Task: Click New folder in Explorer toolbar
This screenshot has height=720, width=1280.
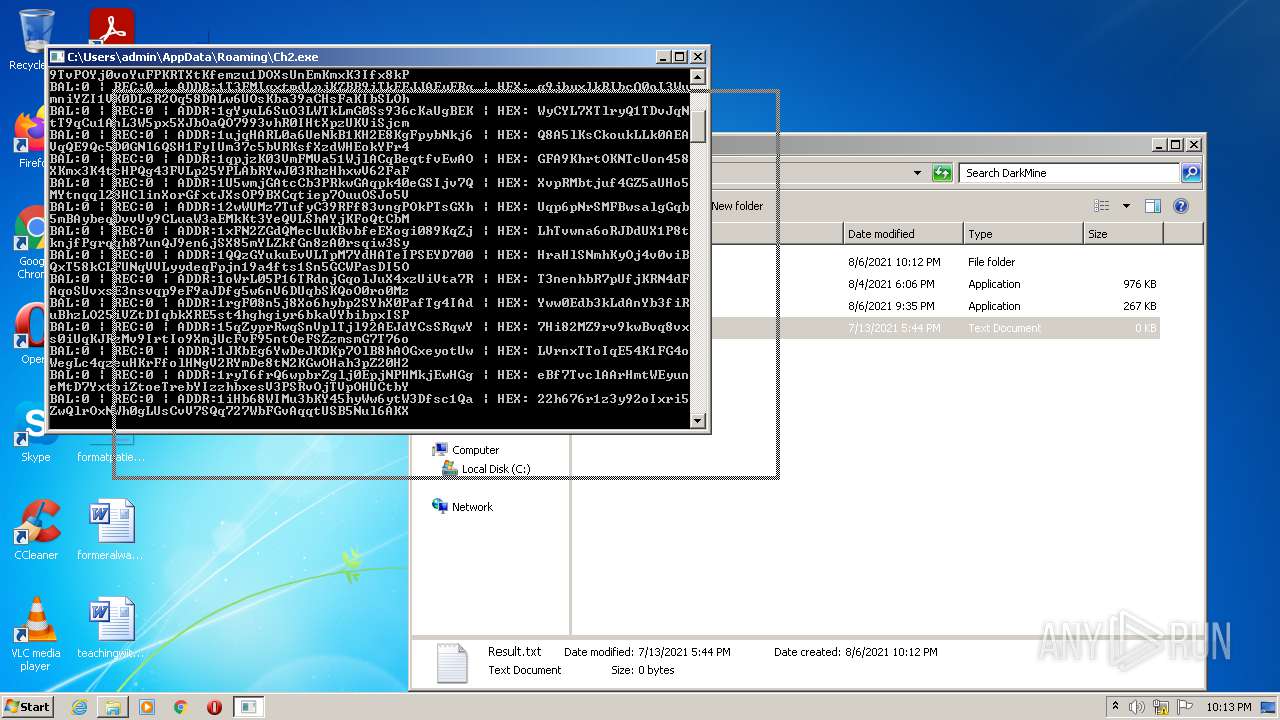Action: coord(737,206)
